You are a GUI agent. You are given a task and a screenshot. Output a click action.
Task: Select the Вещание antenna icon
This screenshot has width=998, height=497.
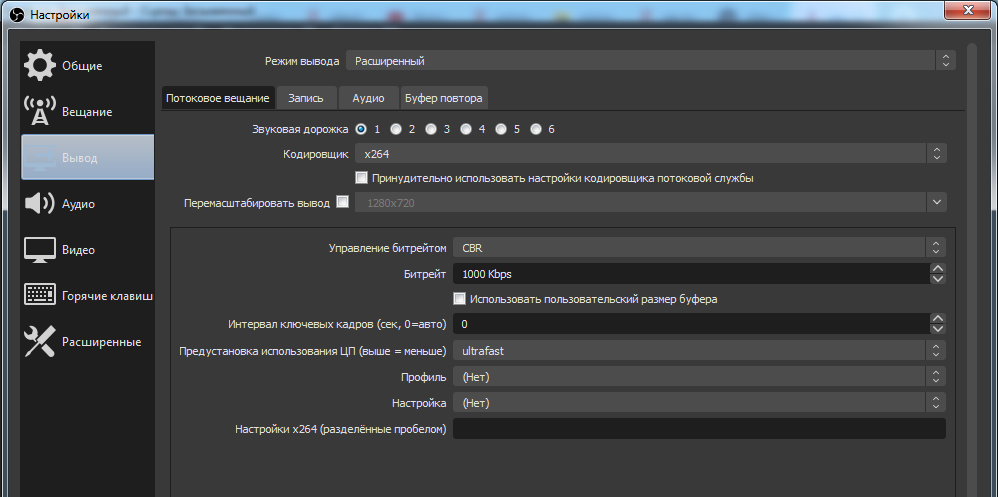[39, 111]
